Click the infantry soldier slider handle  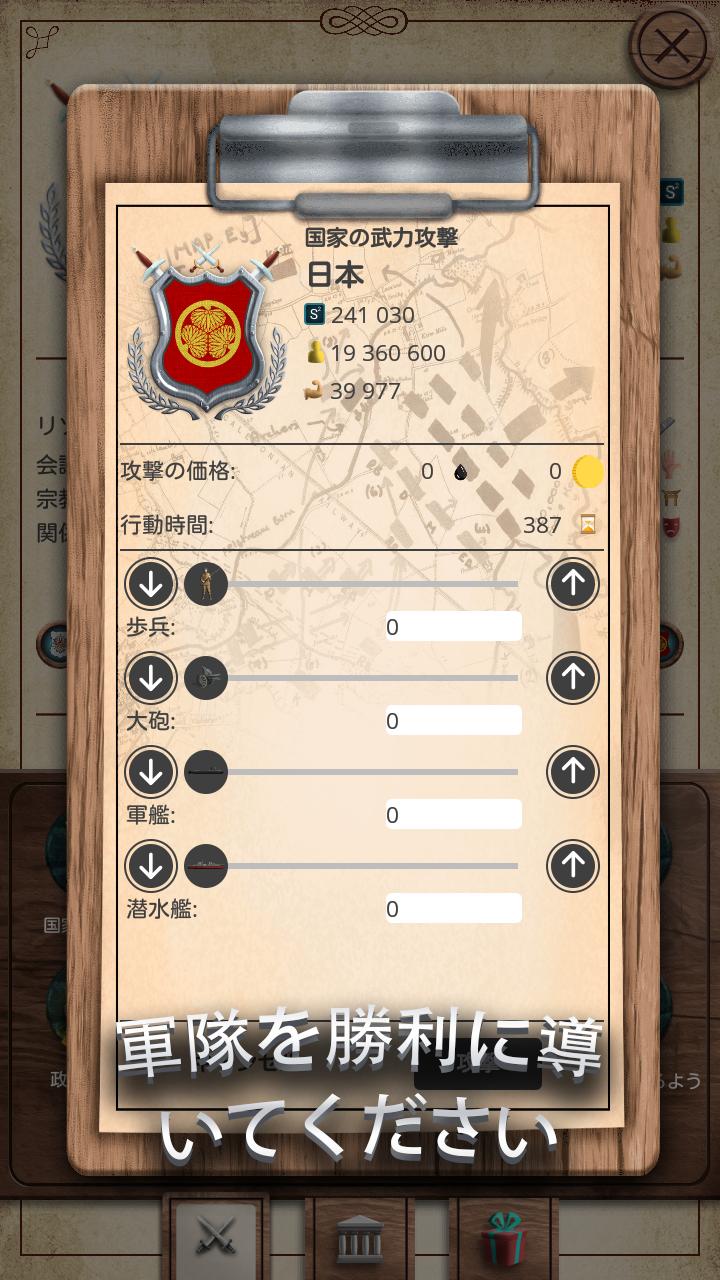pos(206,584)
